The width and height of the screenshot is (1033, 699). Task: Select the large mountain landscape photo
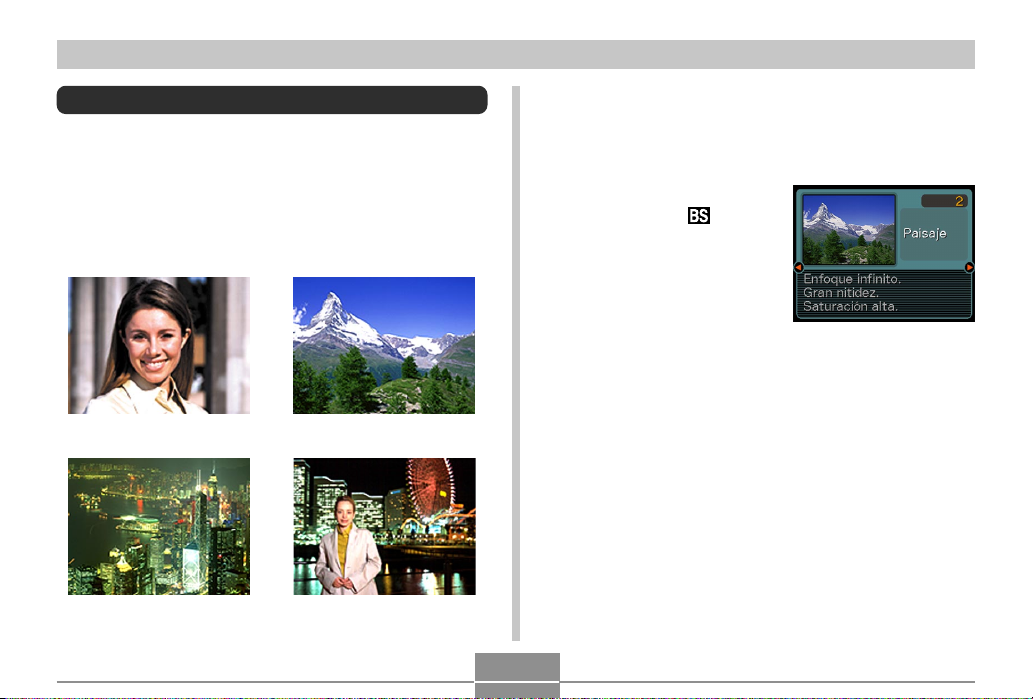(x=384, y=345)
